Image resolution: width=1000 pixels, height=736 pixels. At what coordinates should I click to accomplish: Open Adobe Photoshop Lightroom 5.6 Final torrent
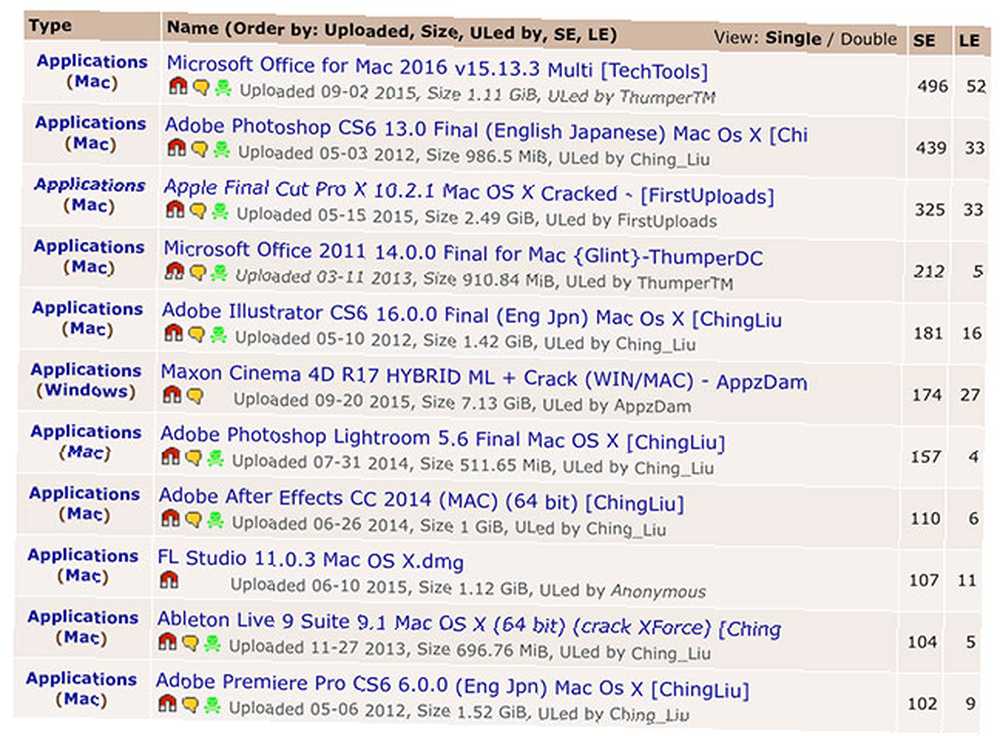pyautogui.click(x=442, y=438)
